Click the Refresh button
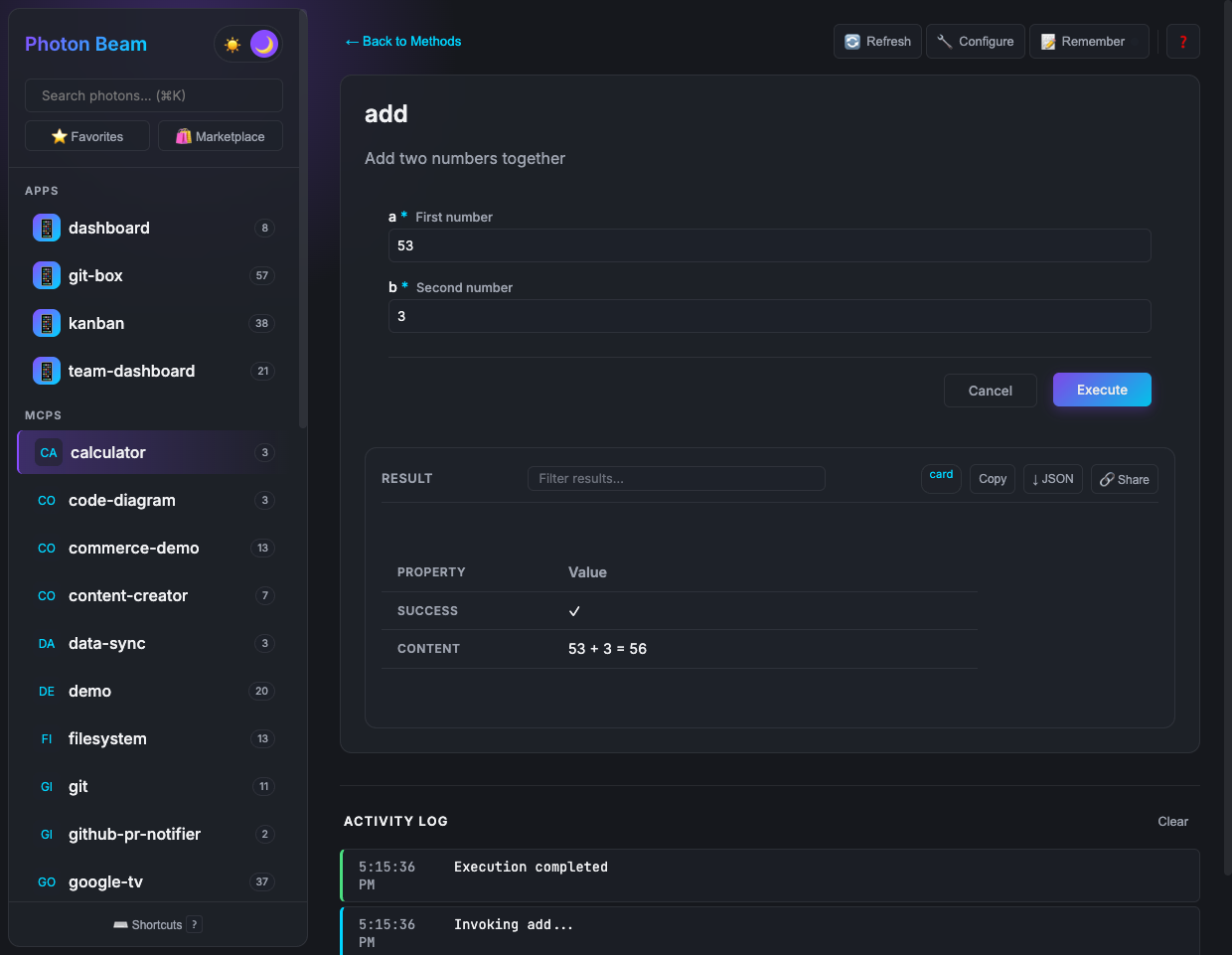1232x955 pixels. 877,42
